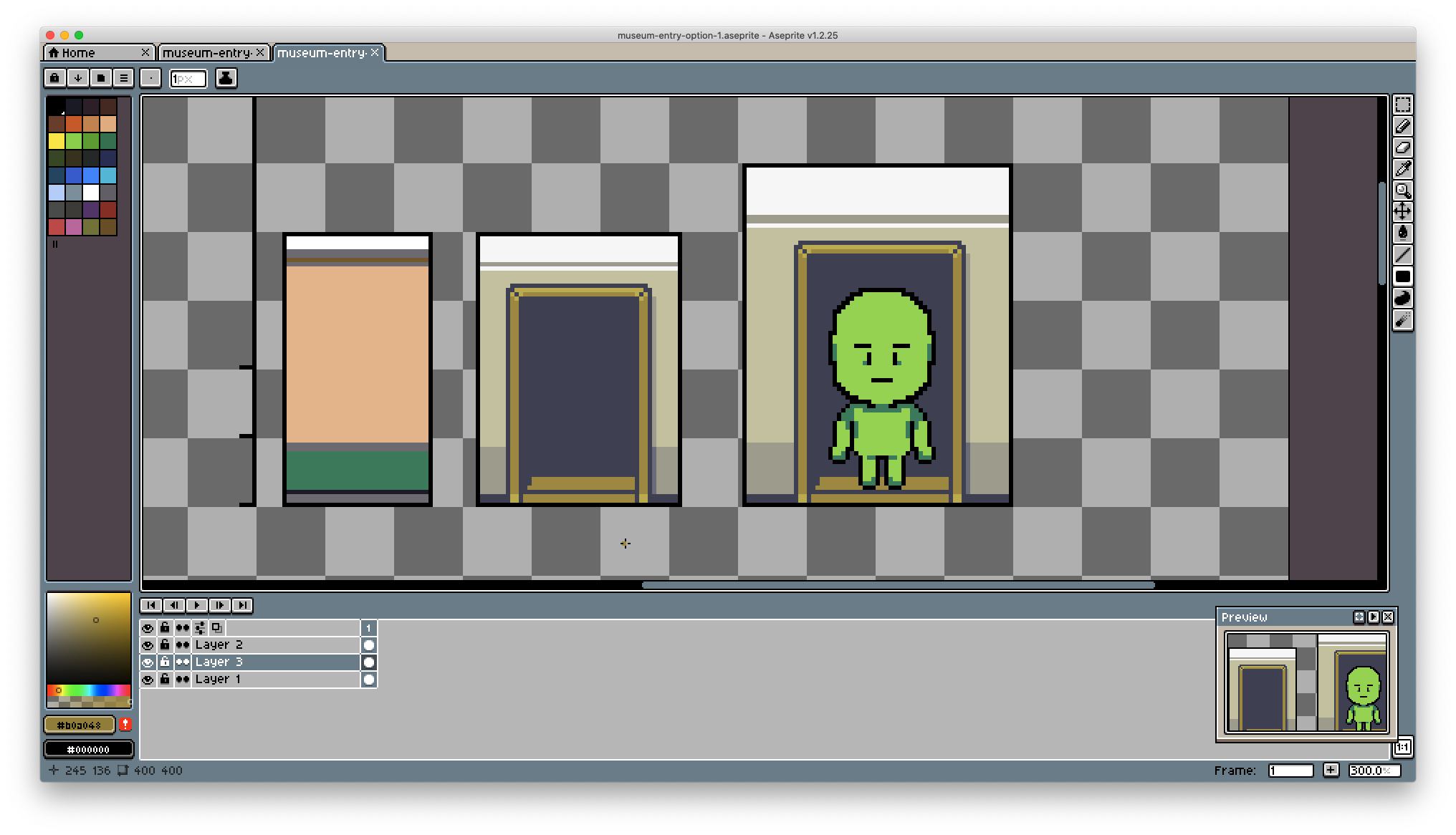
Task: Choose the Eraser tool
Action: tap(1402, 148)
